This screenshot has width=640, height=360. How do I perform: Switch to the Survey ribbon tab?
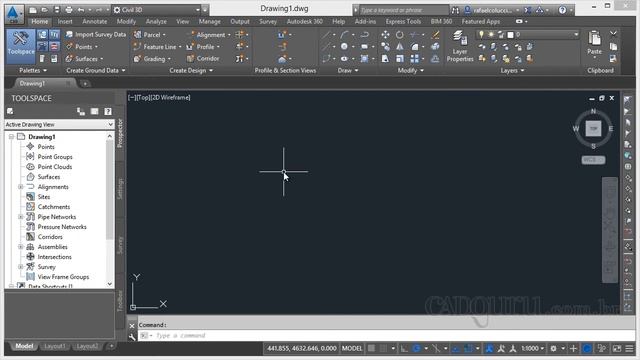coord(268,22)
